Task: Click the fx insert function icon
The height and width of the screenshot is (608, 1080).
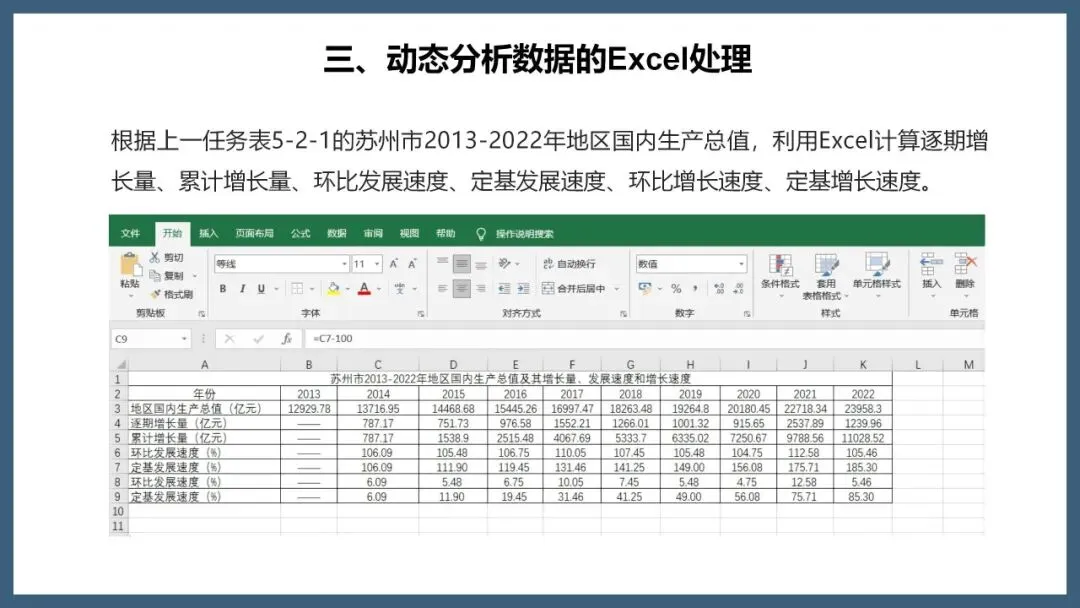Action: coord(287,339)
